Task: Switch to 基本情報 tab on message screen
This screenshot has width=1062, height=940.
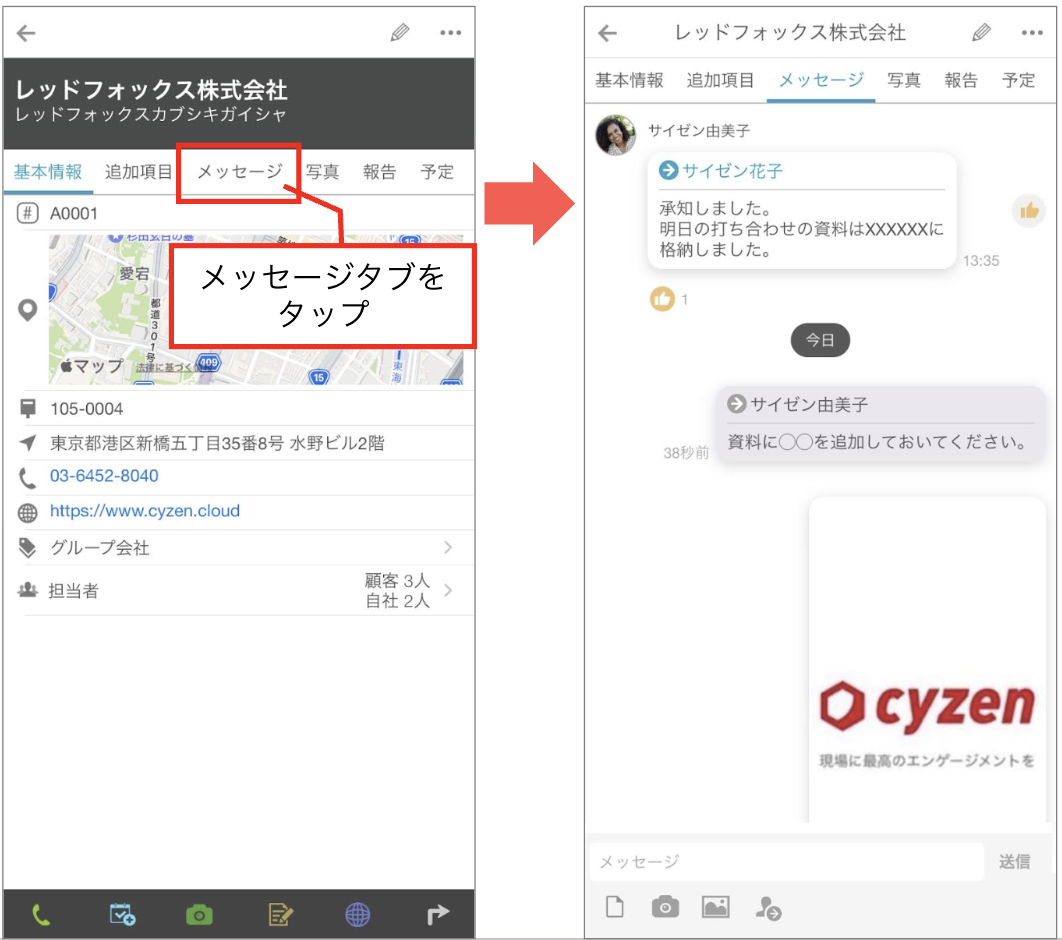Action: (629, 81)
